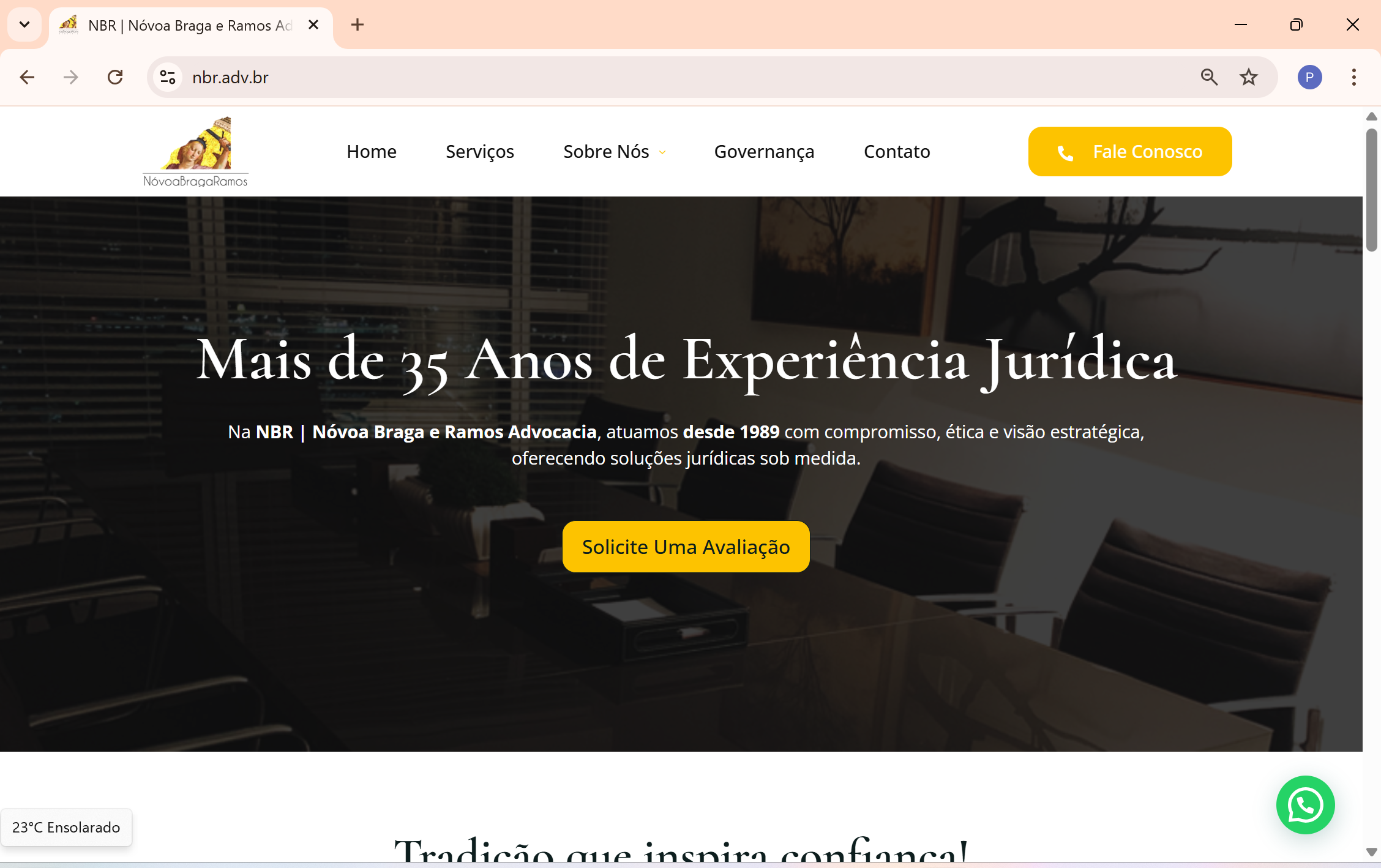Toggle bookmark with the star icon
This screenshot has width=1381, height=868.
pos(1248,77)
